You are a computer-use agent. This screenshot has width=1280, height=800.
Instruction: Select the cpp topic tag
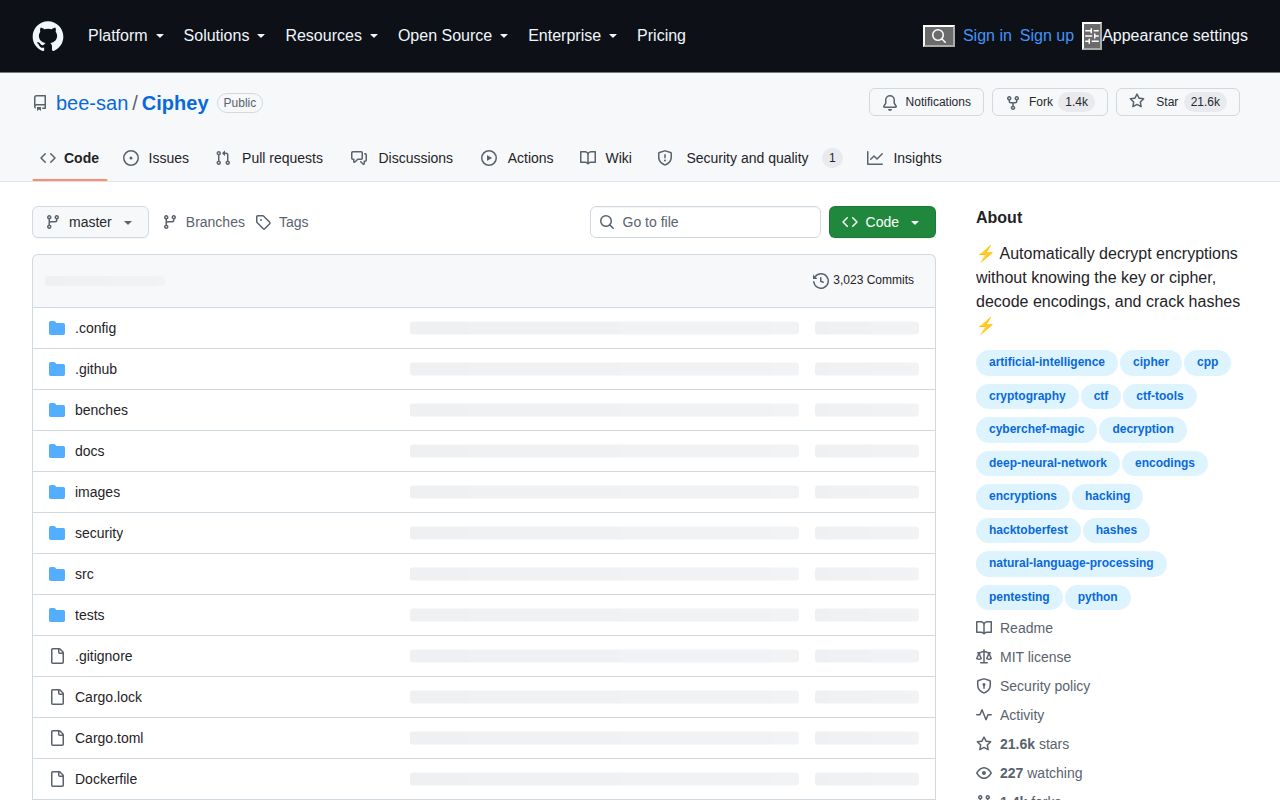point(1208,362)
